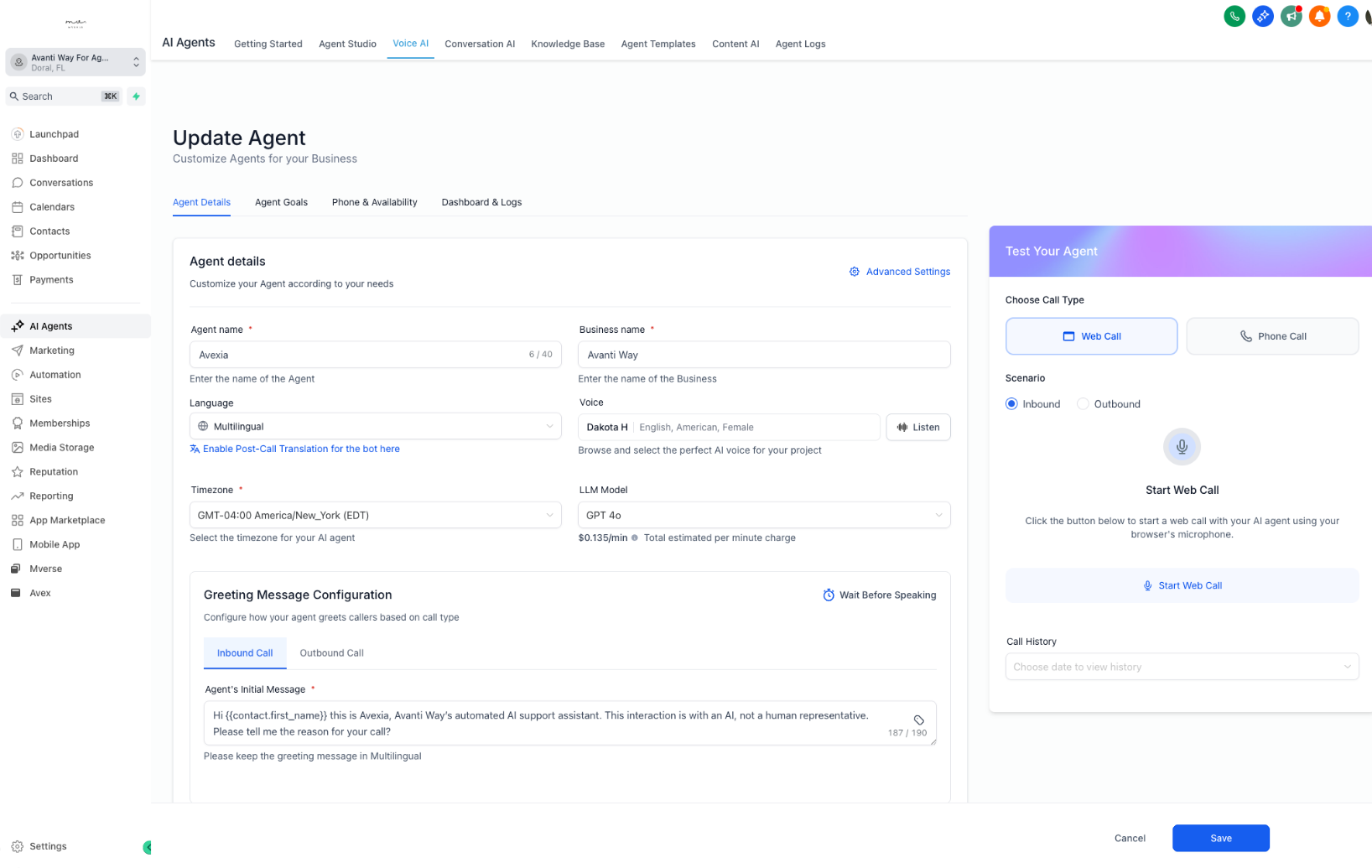Click the microphone icon above Start Web Call
The width and height of the screenshot is (1372, 868).
tap(1182, 446)
